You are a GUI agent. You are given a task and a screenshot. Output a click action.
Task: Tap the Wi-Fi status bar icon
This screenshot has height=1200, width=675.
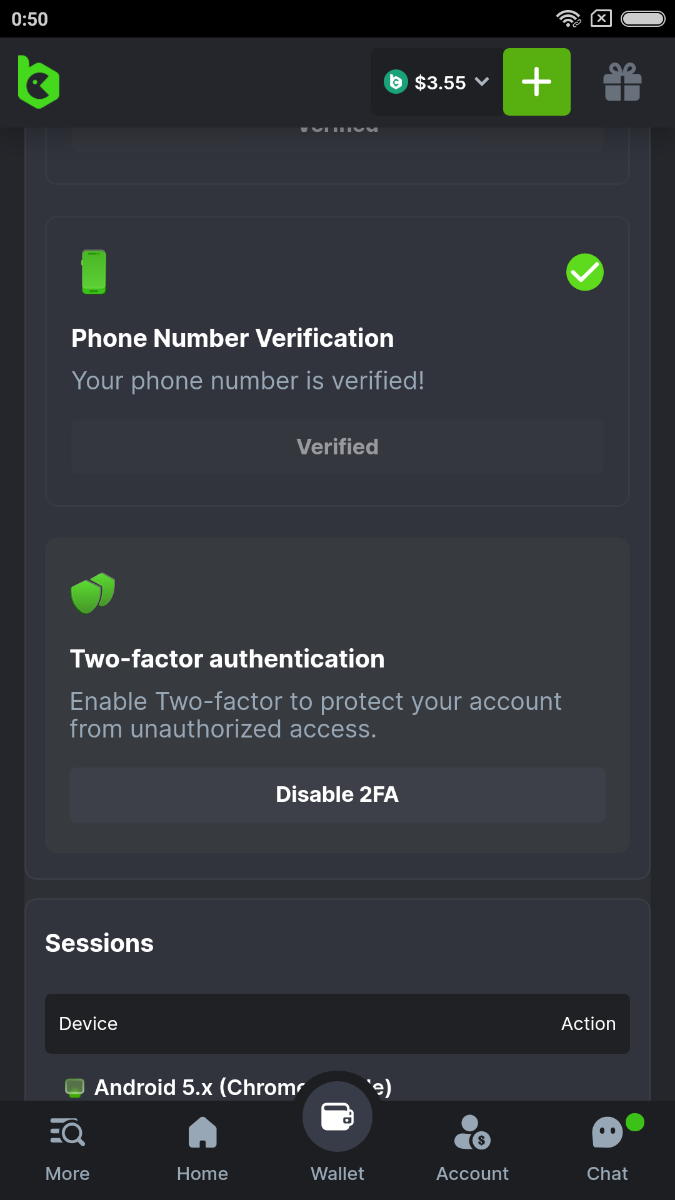point(569,18)
